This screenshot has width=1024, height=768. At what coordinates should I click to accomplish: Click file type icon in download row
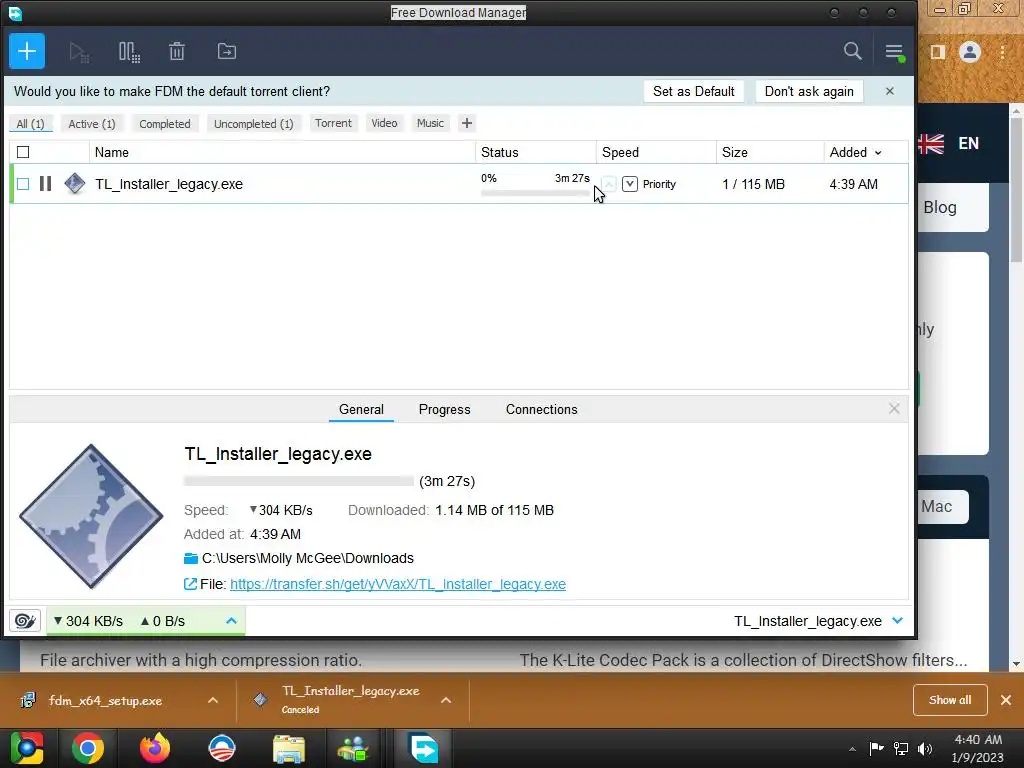(74, 184)
